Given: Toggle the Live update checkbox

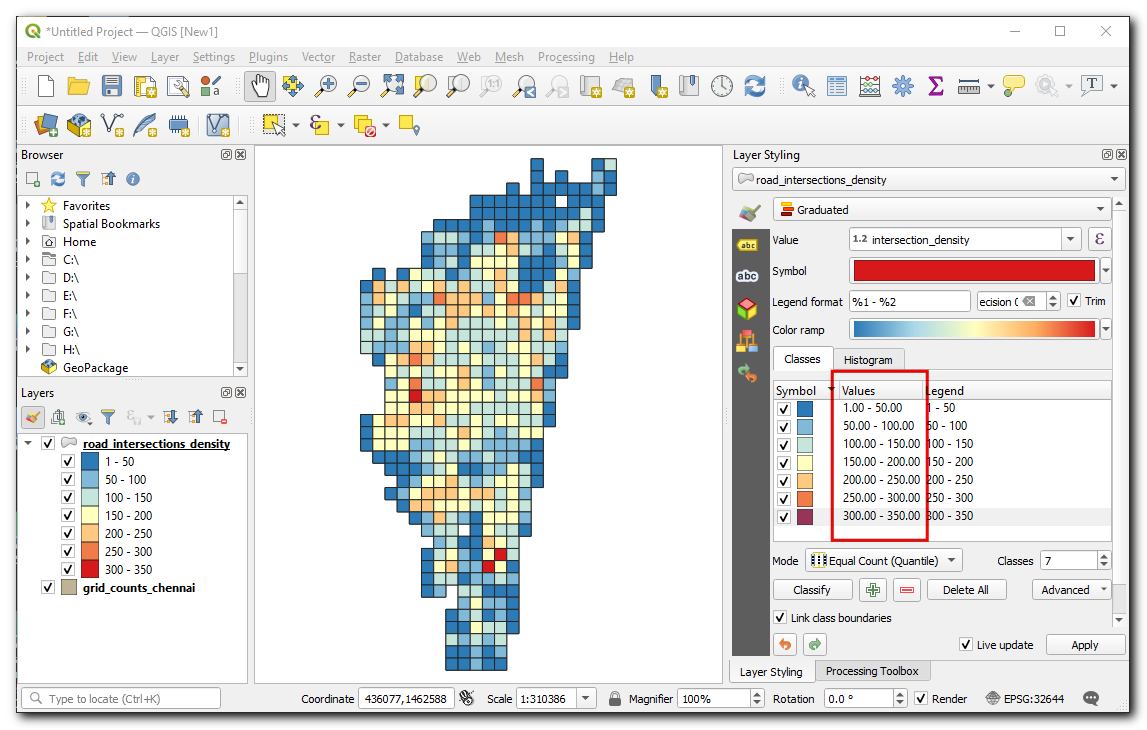Looking at the screenshot, I should [x=965, y=645].
